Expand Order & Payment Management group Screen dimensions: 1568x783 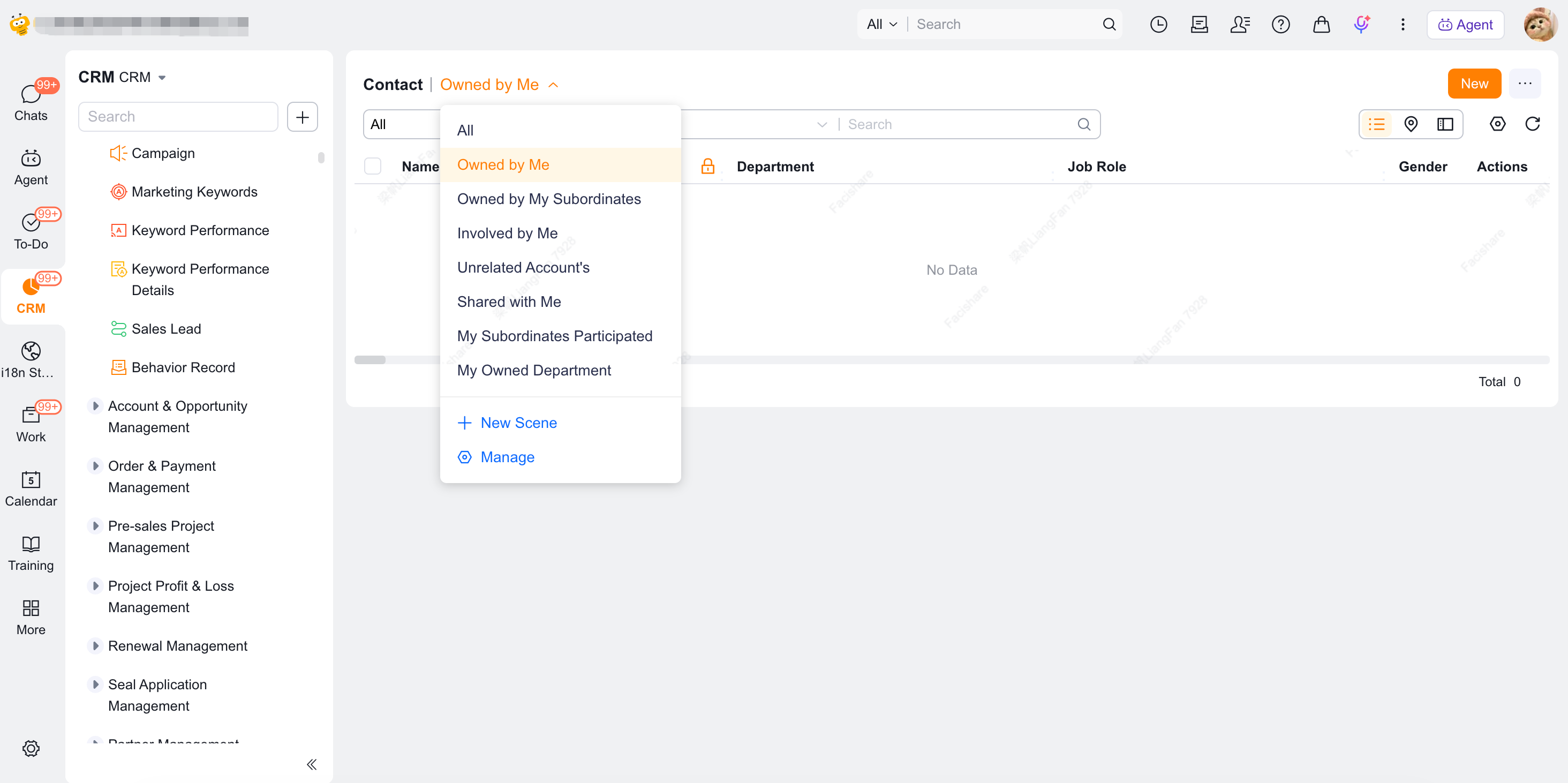pyautogui.click(x=95, y=466)
